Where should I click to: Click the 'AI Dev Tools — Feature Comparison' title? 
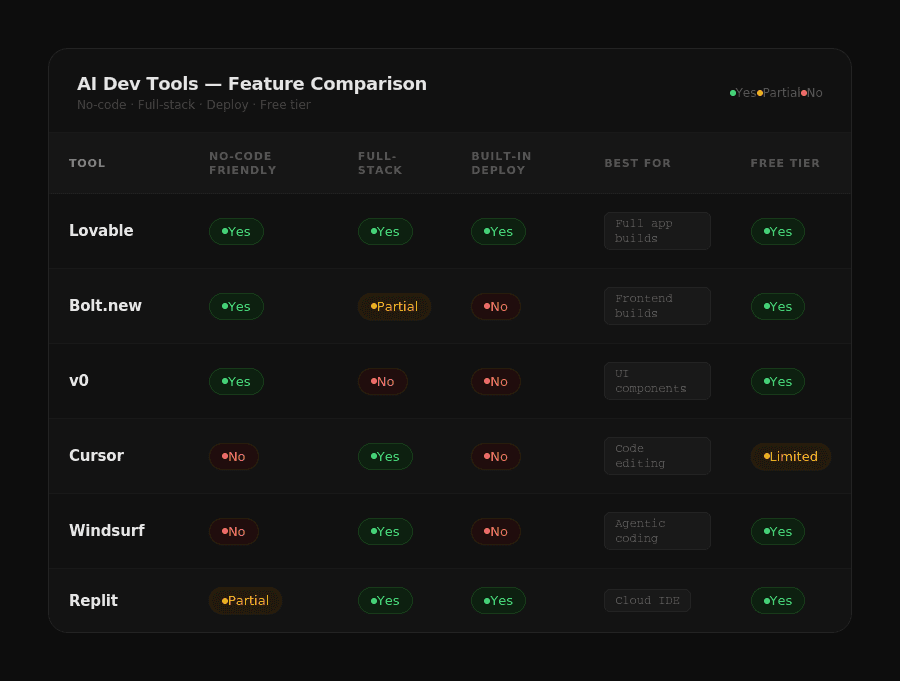pyautogui.click(x=252, y=84)
